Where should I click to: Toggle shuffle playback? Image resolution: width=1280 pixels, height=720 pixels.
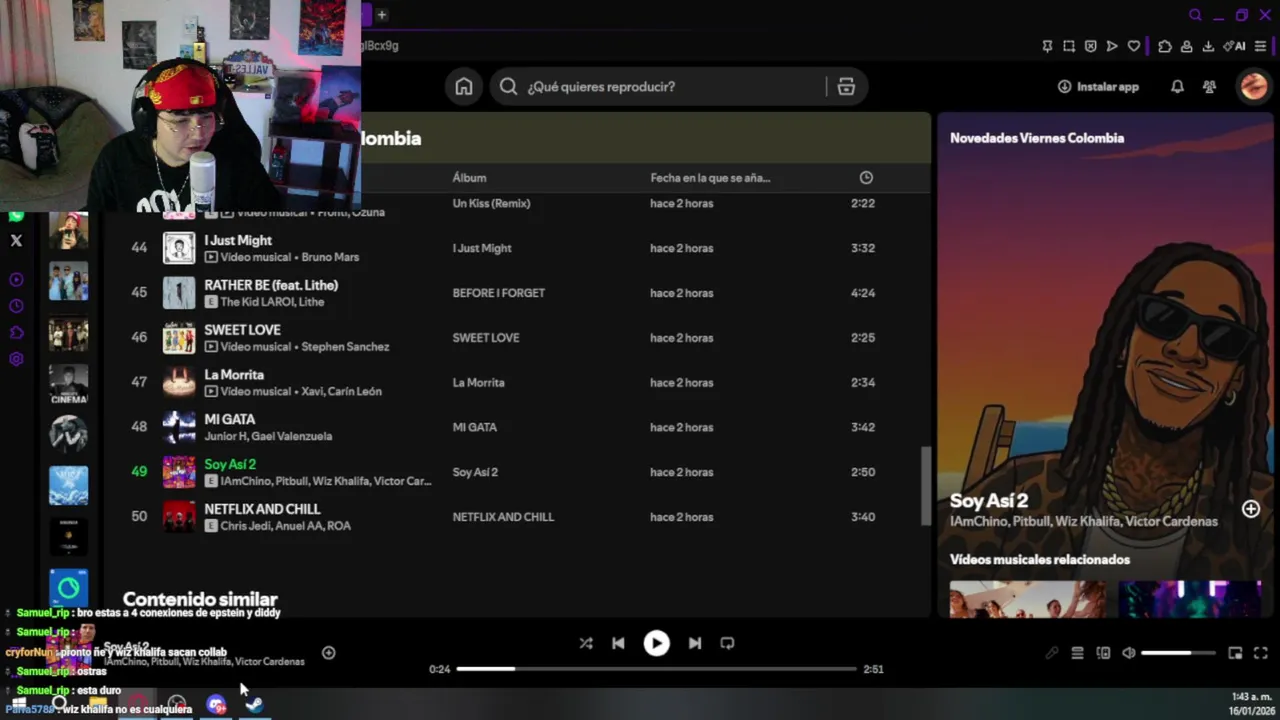(x=586, y=643)
